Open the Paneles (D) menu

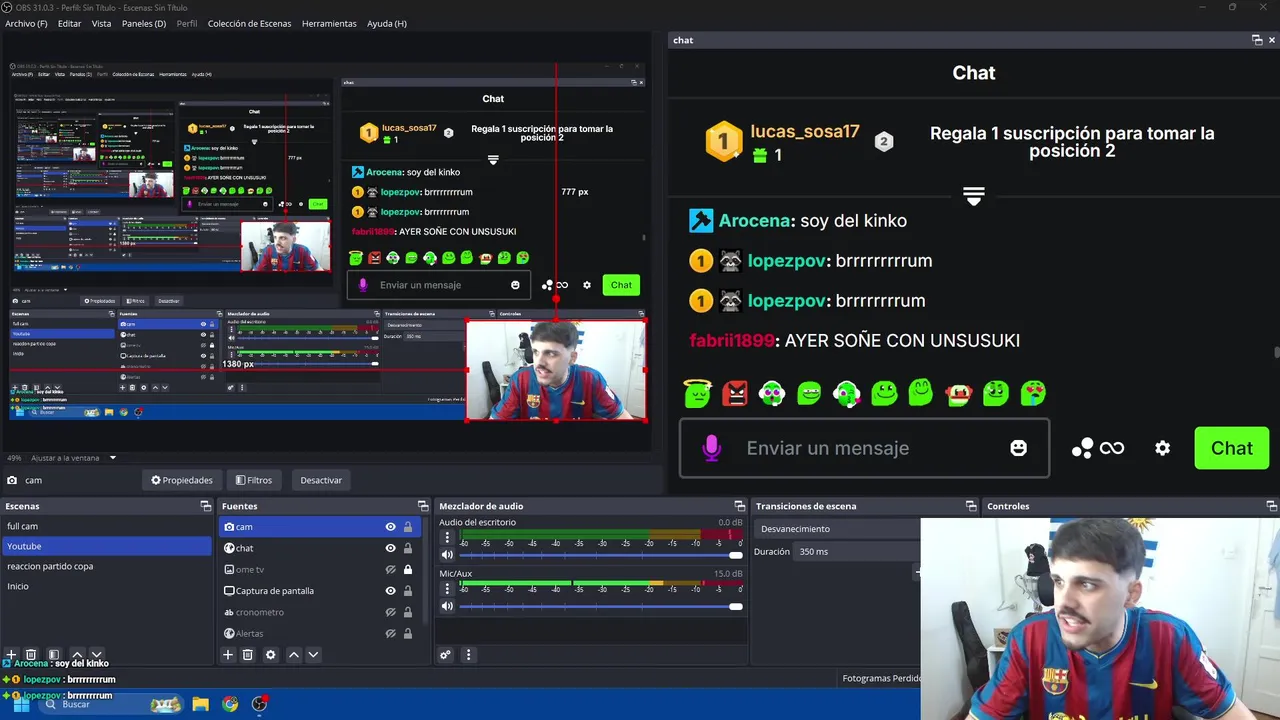pos(144,23)
